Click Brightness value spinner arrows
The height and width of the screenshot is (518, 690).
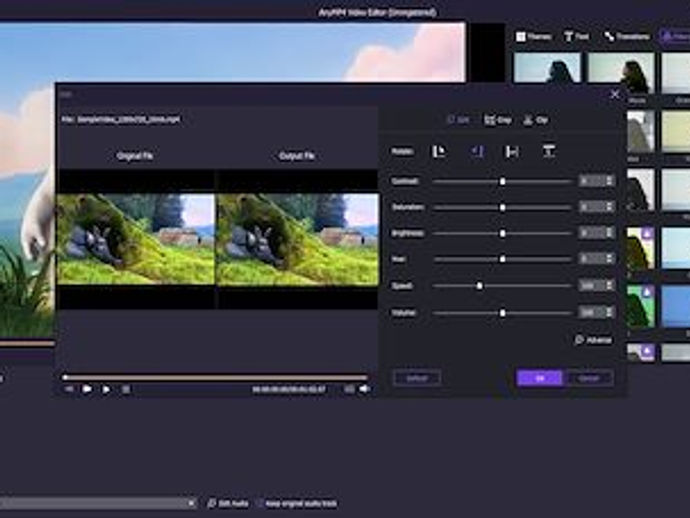tap(609, 232)
